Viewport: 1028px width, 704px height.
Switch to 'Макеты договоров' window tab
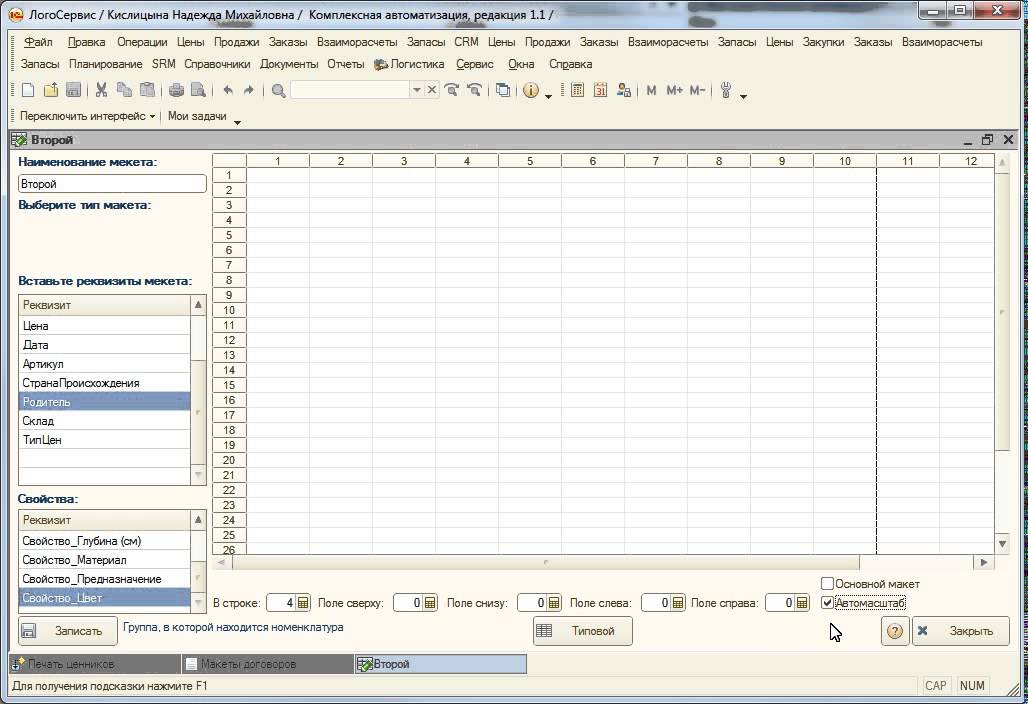click(x=268, y=664)
